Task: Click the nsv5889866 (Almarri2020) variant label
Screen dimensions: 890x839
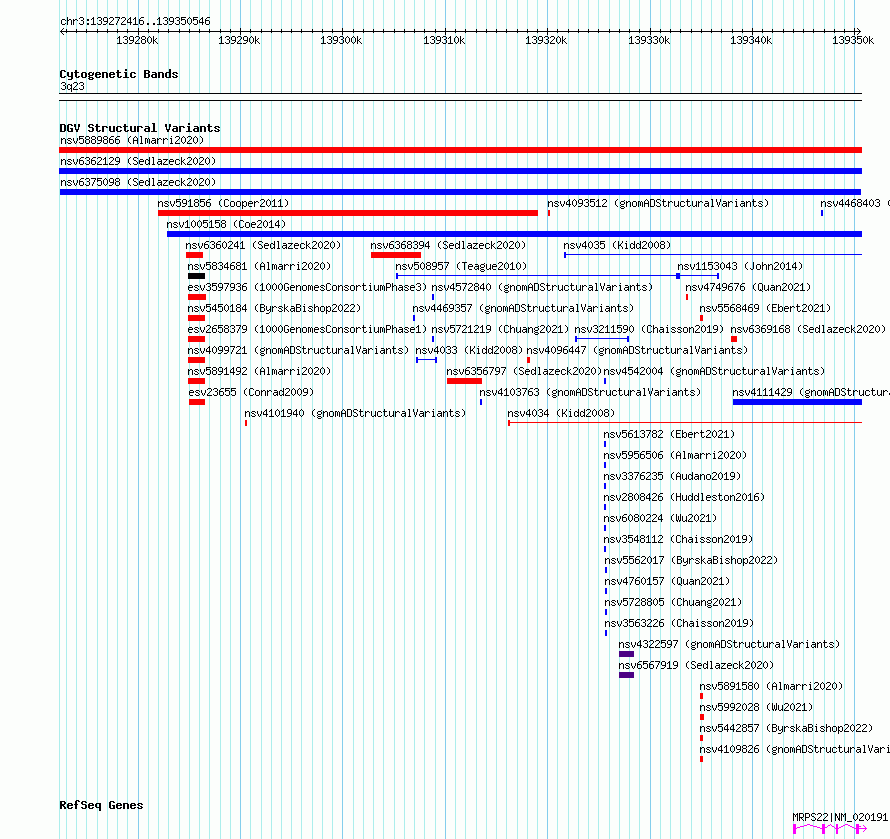Action: (132, 140)
